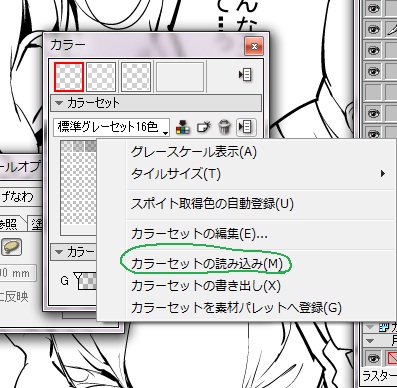Collapse the lower カラー section triangle
Screen dimensions: 397x388
59,252
